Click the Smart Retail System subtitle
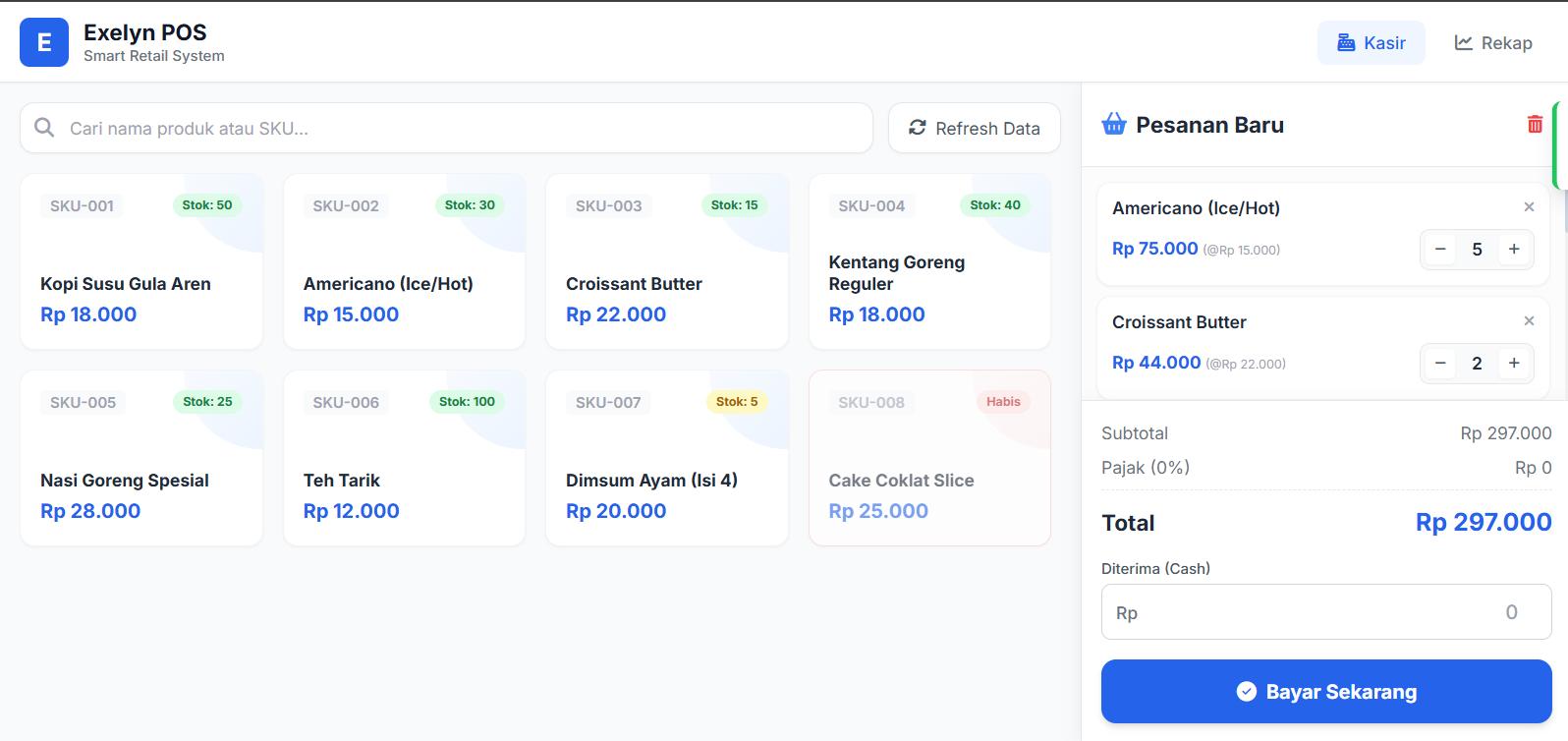Screen dimensions: 1568x741 pyautogui.click(x=154, y=56)
